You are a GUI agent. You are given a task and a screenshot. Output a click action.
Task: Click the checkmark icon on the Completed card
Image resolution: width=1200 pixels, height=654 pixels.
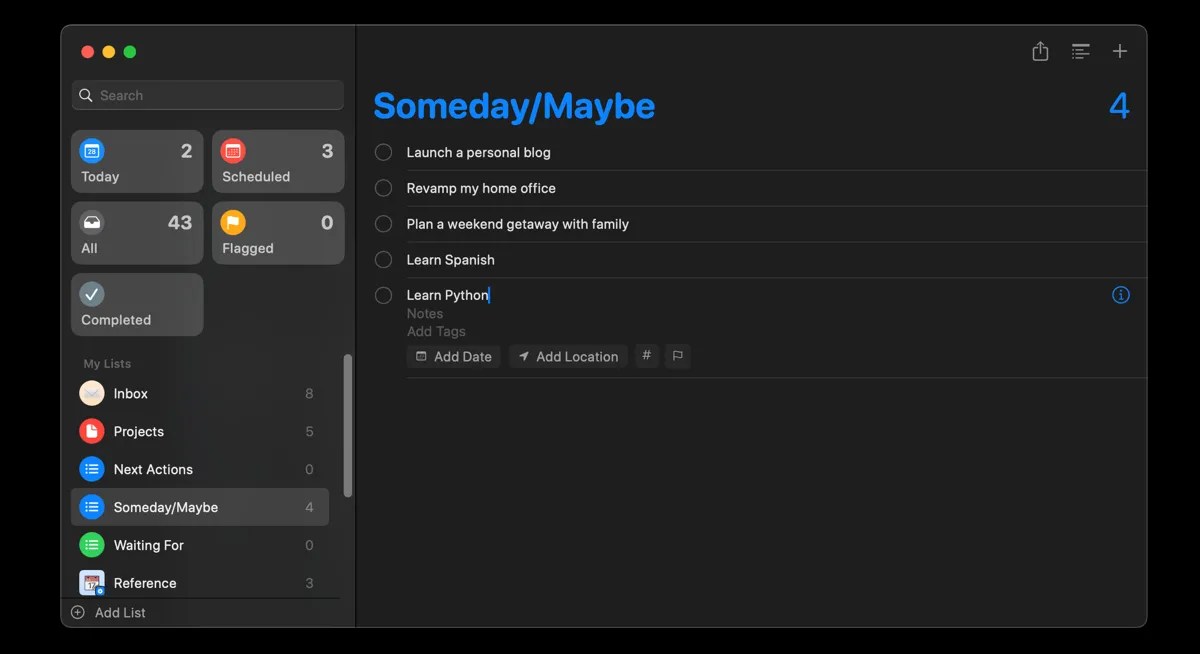point(92,293)
